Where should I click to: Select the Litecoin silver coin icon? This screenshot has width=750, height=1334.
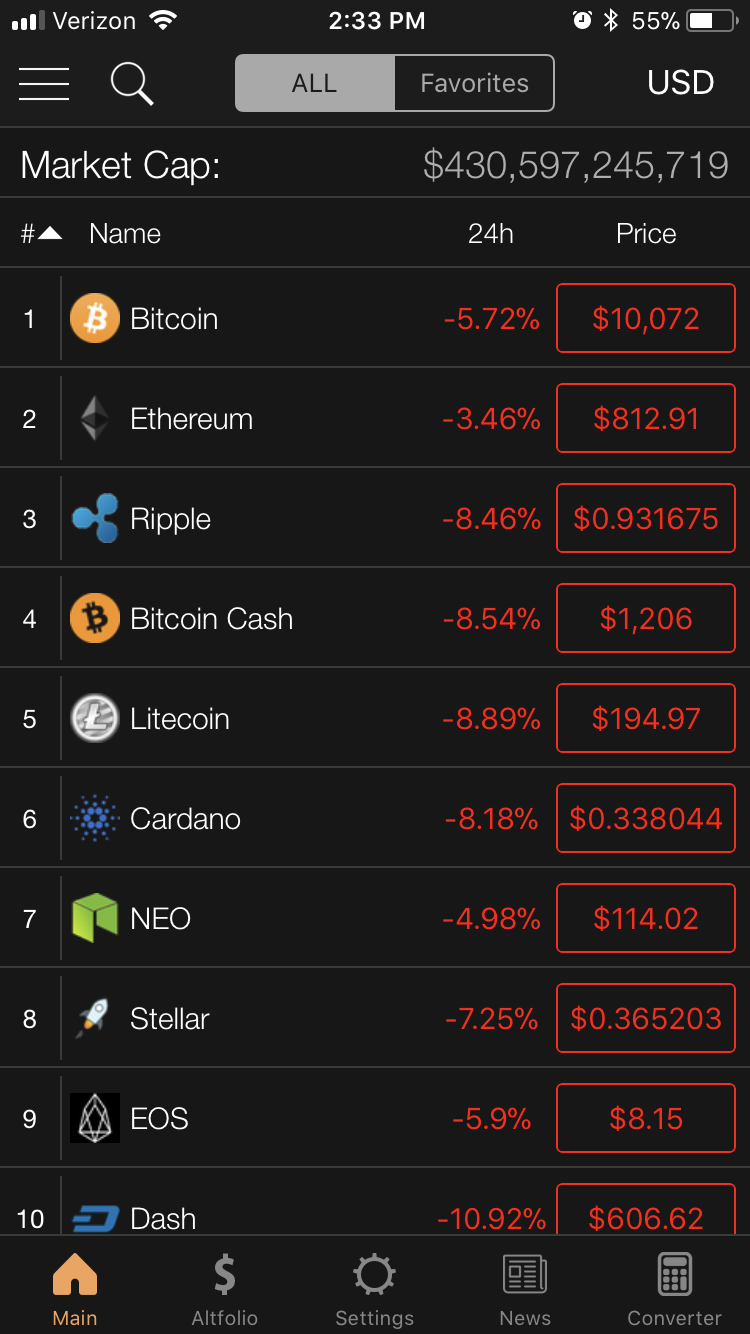tap(95, 718)
